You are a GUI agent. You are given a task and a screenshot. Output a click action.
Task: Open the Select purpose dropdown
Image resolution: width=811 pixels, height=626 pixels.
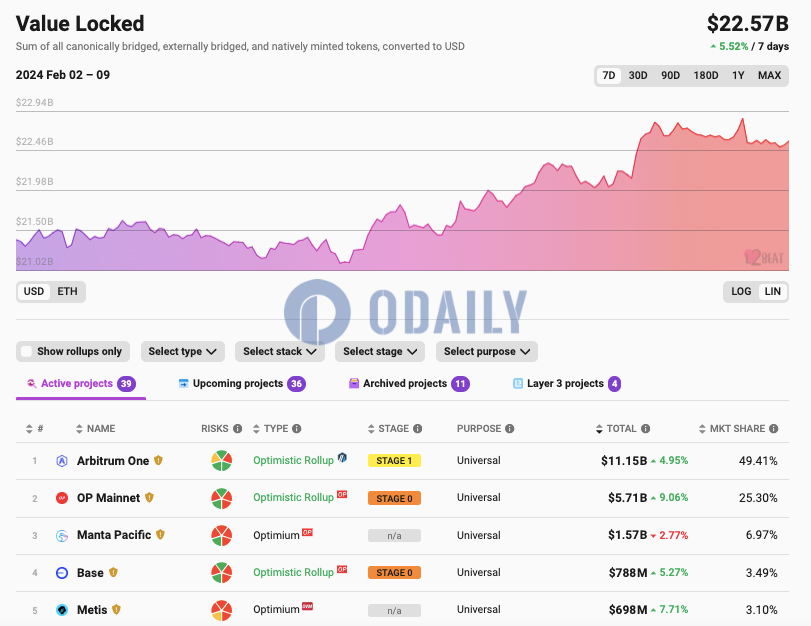(x=487, y=351)
